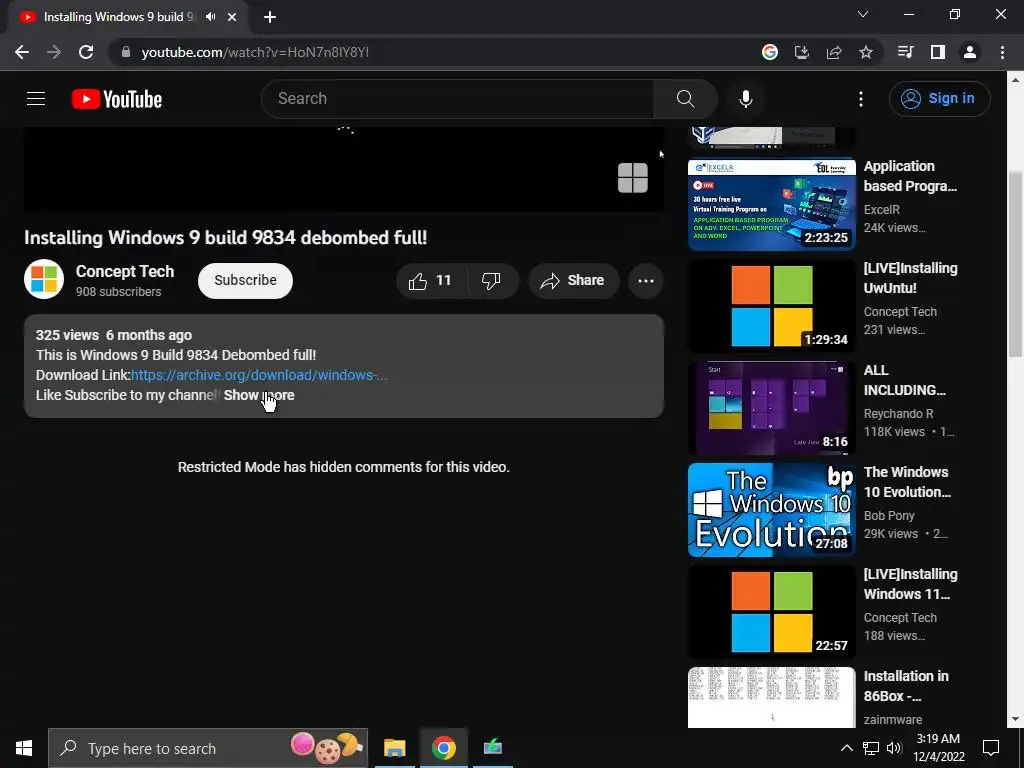Go to YouTube home via logo
The height and width of the screenshot is (768, 1024).
pos(117,99)
